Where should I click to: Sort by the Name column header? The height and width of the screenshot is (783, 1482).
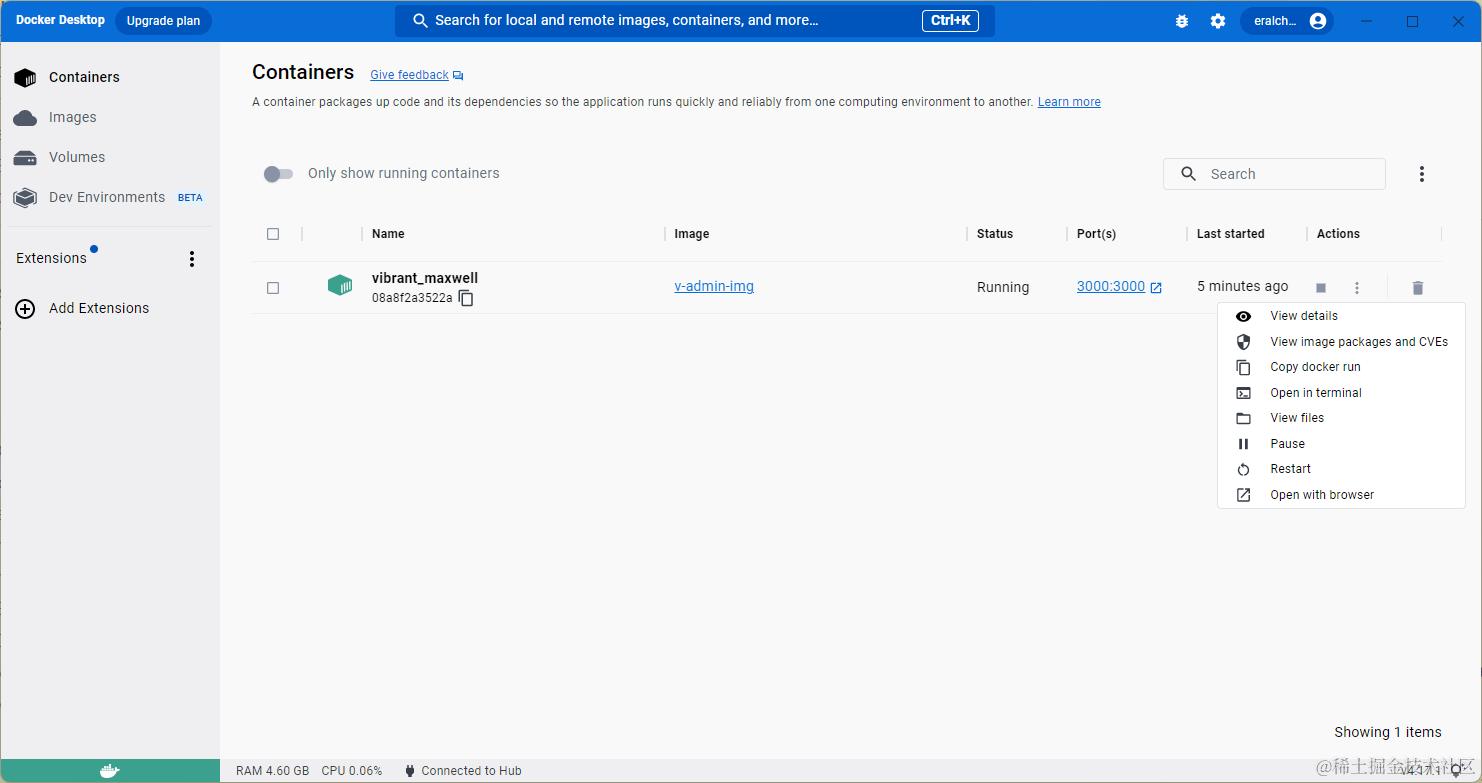[388, 234]
